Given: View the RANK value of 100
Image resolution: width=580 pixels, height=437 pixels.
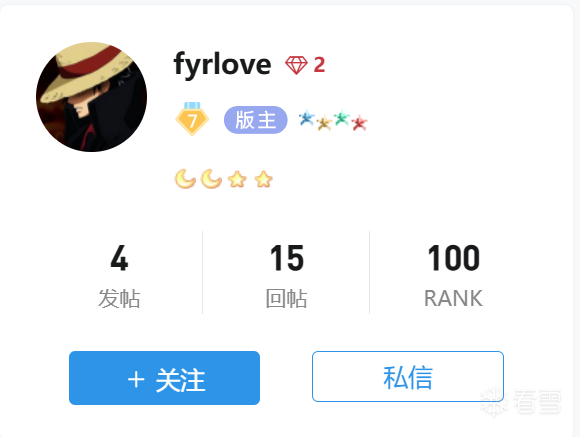Looking at the screenshot, I should pyautogui.click(x=453, y=275).
